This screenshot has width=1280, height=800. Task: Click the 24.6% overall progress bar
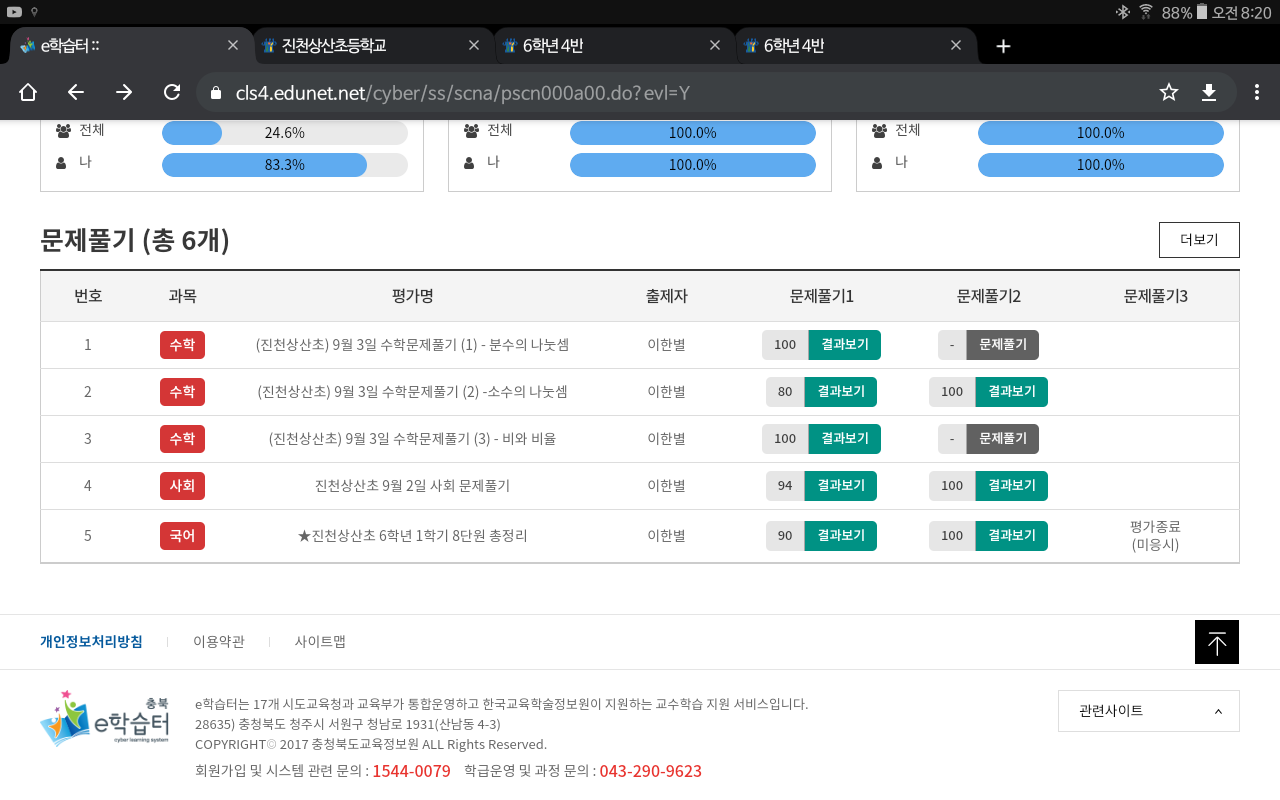(285, 133)
